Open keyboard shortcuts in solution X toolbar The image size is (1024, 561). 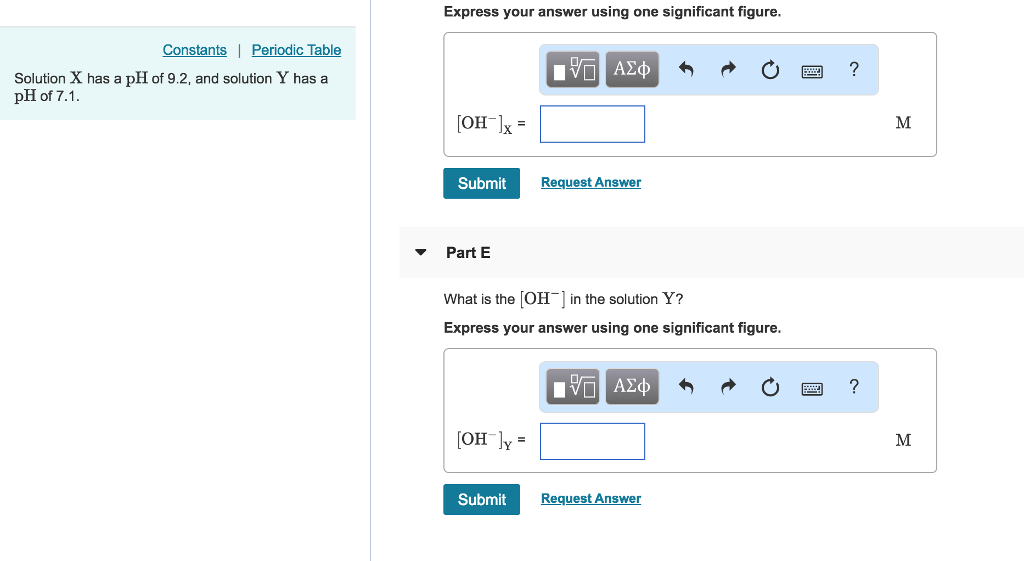[812, 70]
